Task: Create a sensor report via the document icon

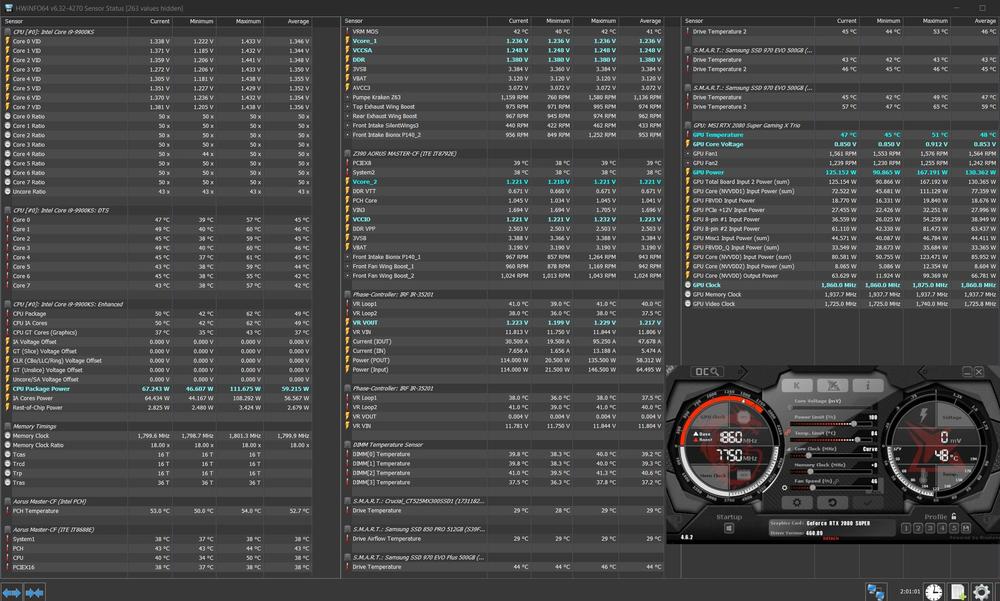Action: pyautogui.click(x=956, y=590)
